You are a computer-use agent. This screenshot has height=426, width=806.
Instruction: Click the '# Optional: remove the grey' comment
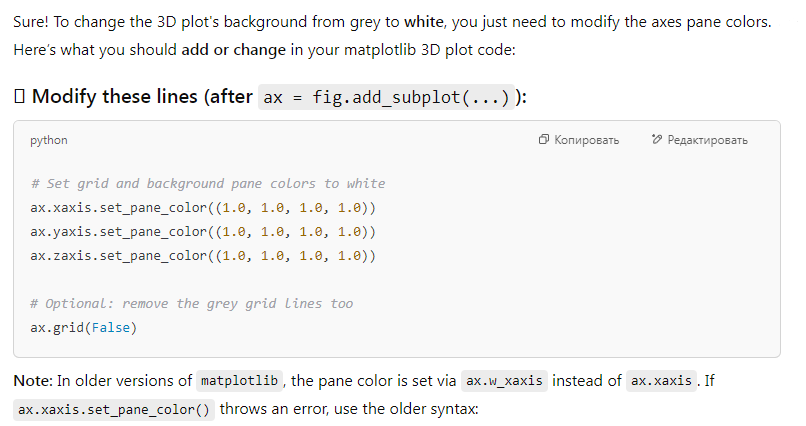(192, 303)
